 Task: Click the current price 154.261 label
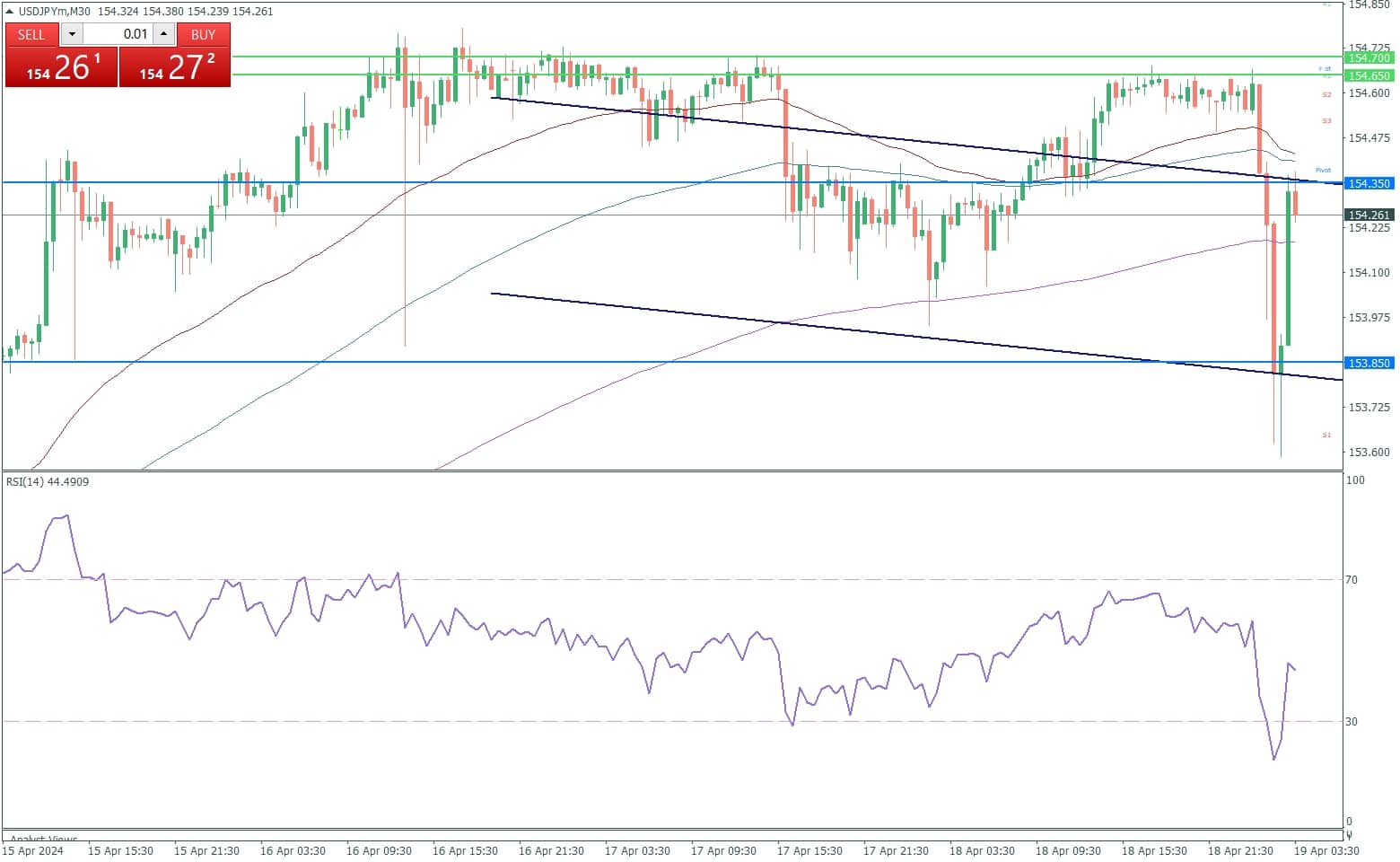pyautogui.click(x=1369, y=215)
